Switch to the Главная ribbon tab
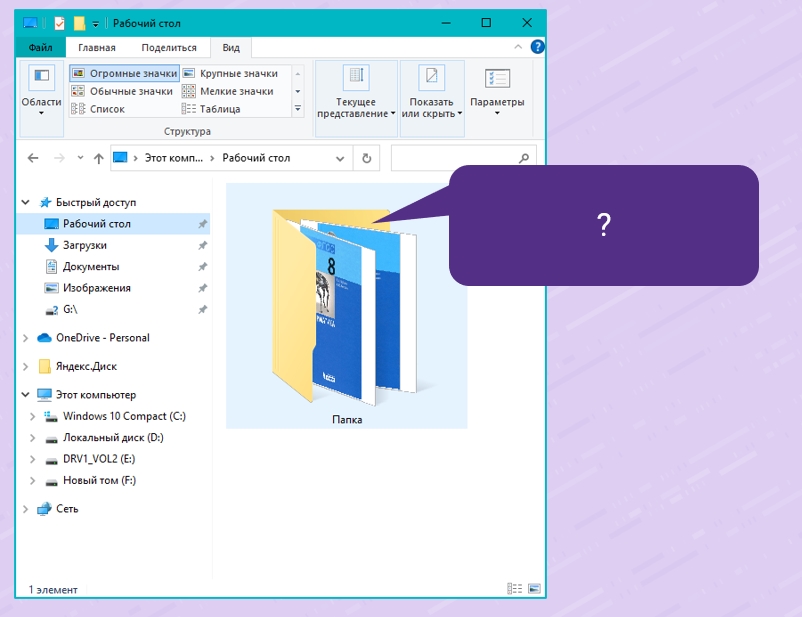Image resolution: width=802 pixels, height=617 pixels. (97, 47)
